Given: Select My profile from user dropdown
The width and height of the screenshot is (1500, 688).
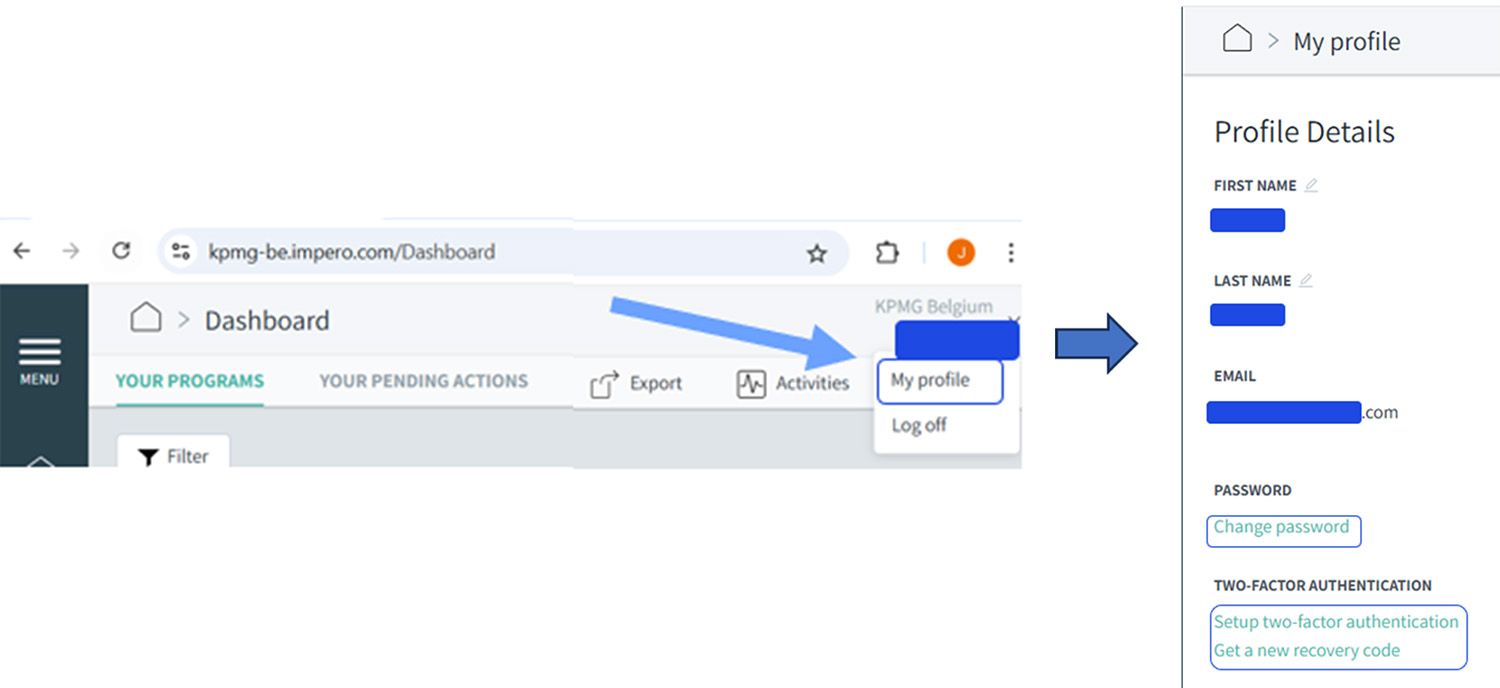Looking at the screenshot, I should pos(940,381).
